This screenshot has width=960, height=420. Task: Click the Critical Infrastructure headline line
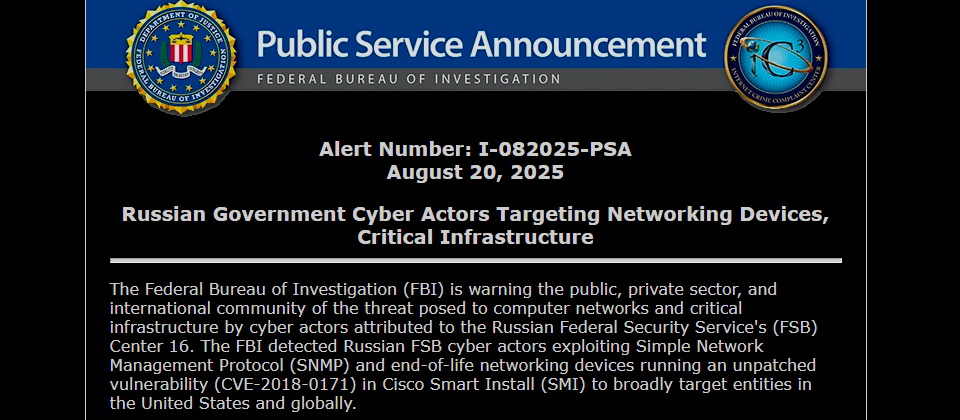click(x=475, y=237)
